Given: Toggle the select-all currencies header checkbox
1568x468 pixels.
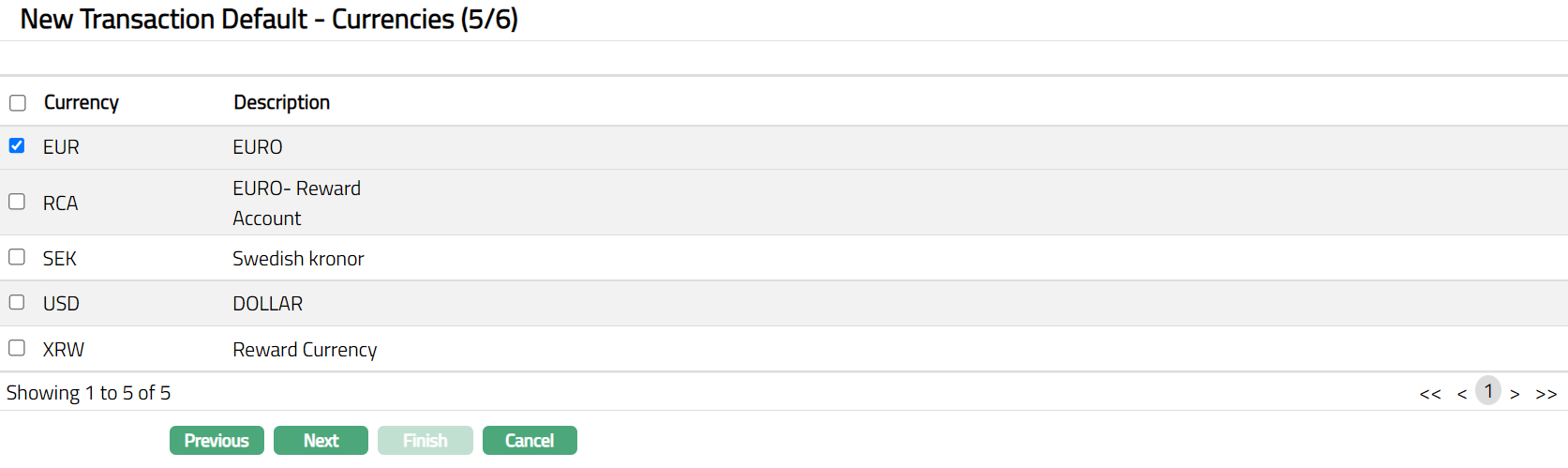Looking at the screenshot, I should click(x=18, y=103).
